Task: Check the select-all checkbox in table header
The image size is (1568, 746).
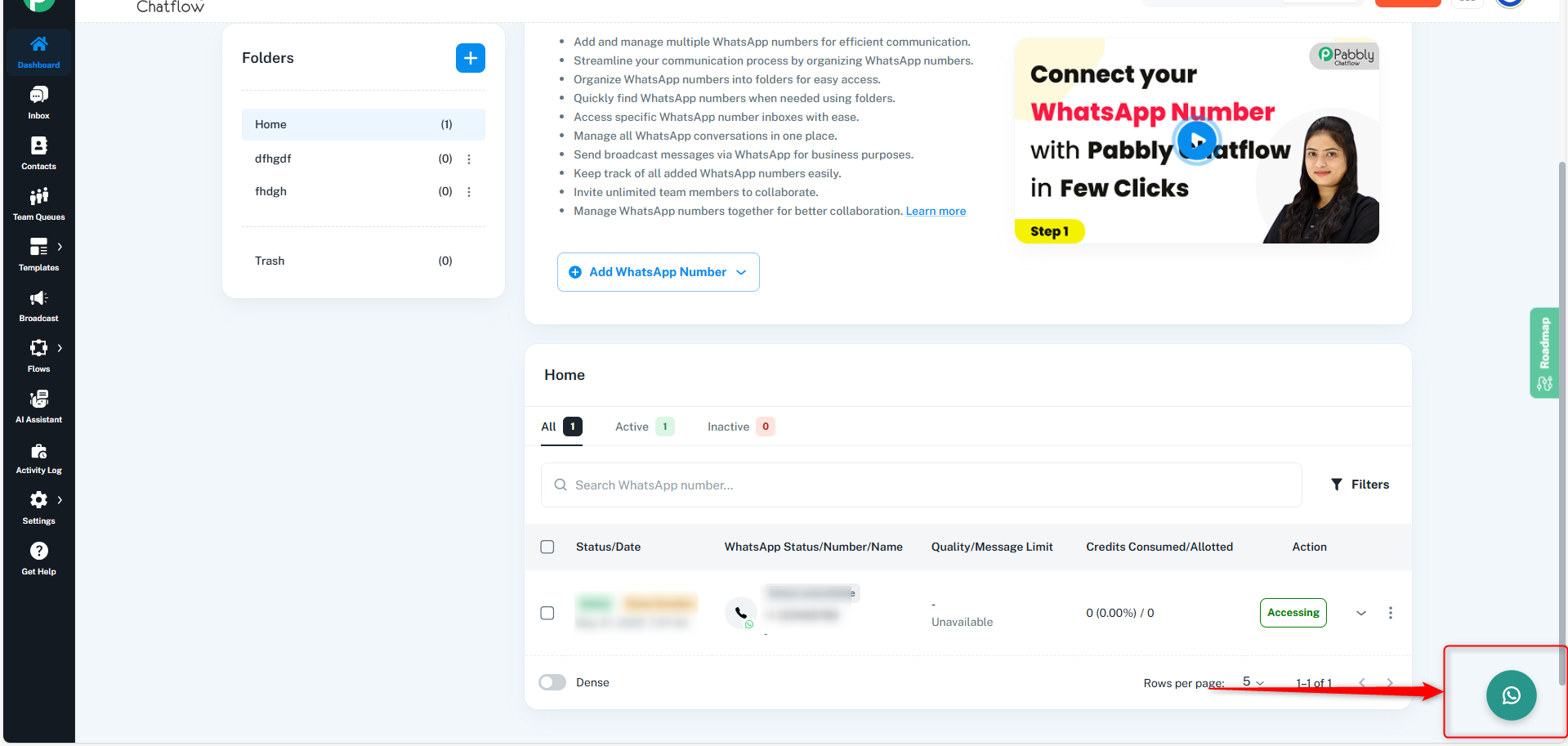Action: pos(547,547)
